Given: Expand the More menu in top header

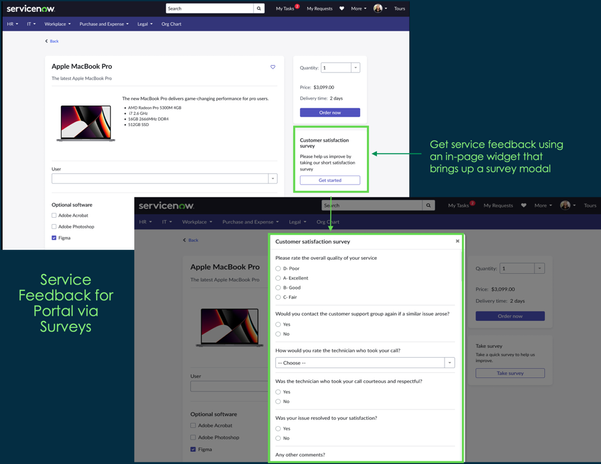Looking at the screenshot, I should pos(359,8).
